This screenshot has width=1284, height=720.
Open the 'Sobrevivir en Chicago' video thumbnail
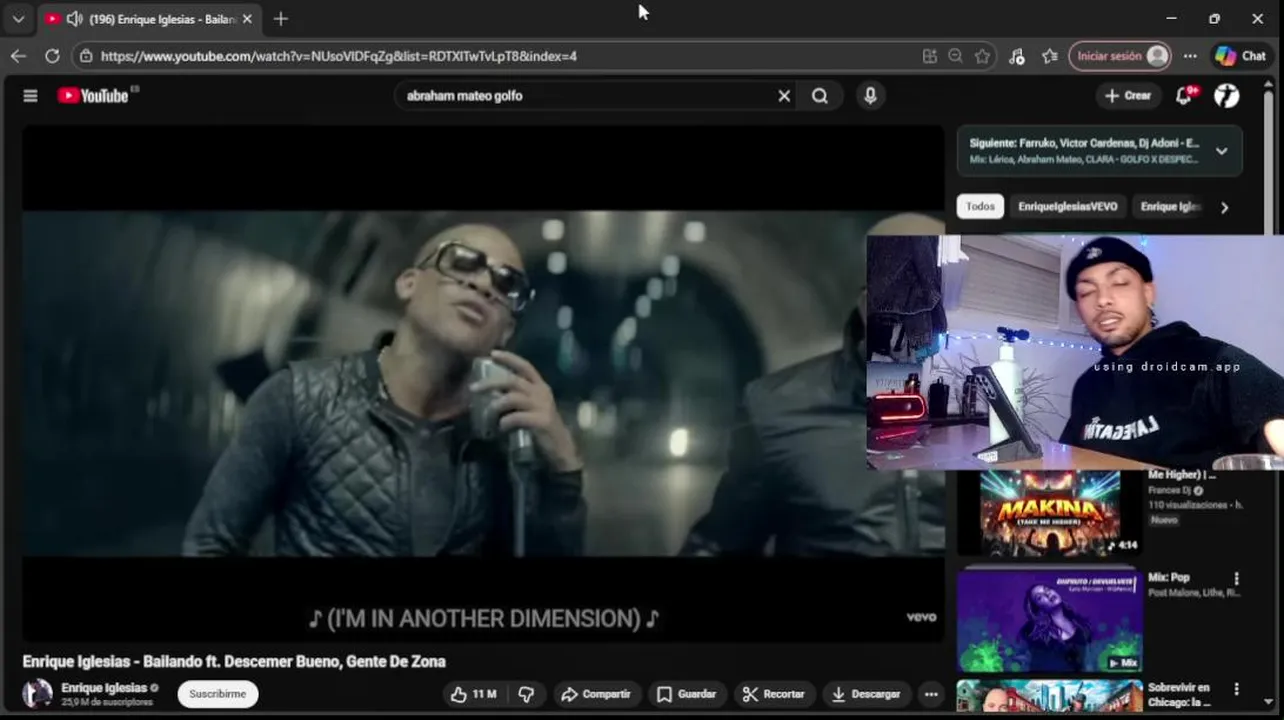tap(1049, 695)
